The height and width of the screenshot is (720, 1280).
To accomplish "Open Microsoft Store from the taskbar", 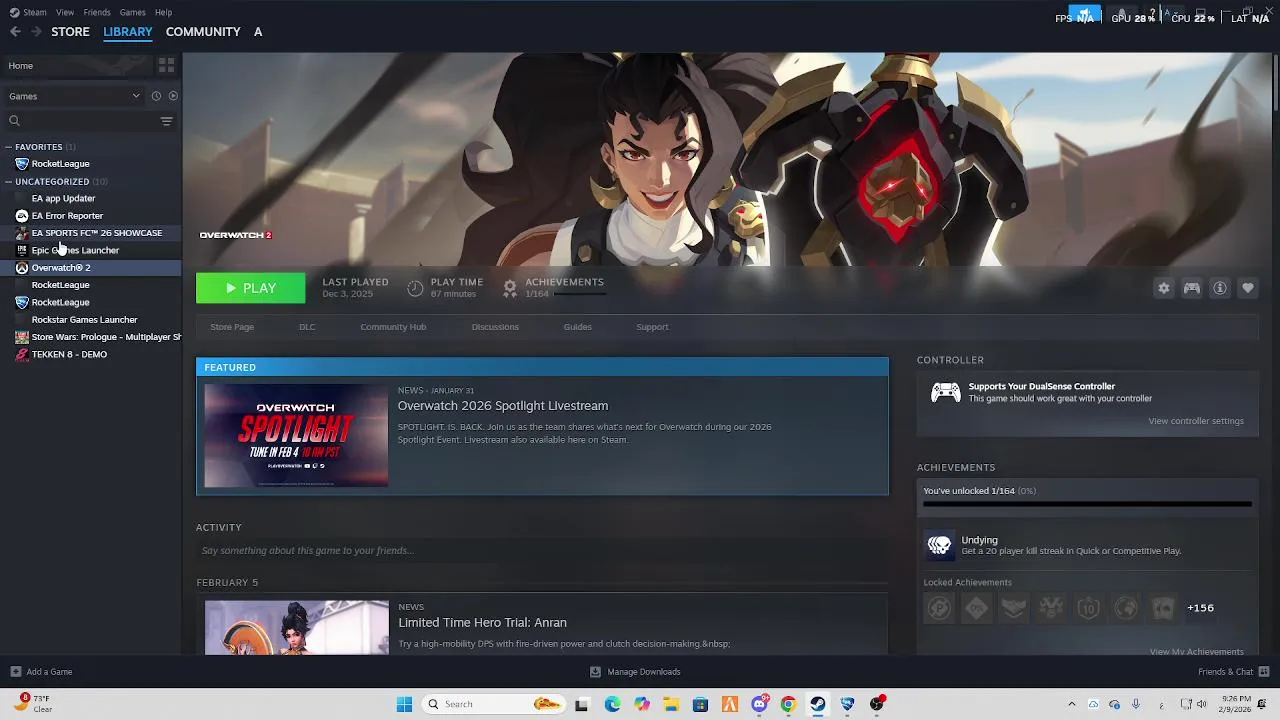I will (700, 704).
